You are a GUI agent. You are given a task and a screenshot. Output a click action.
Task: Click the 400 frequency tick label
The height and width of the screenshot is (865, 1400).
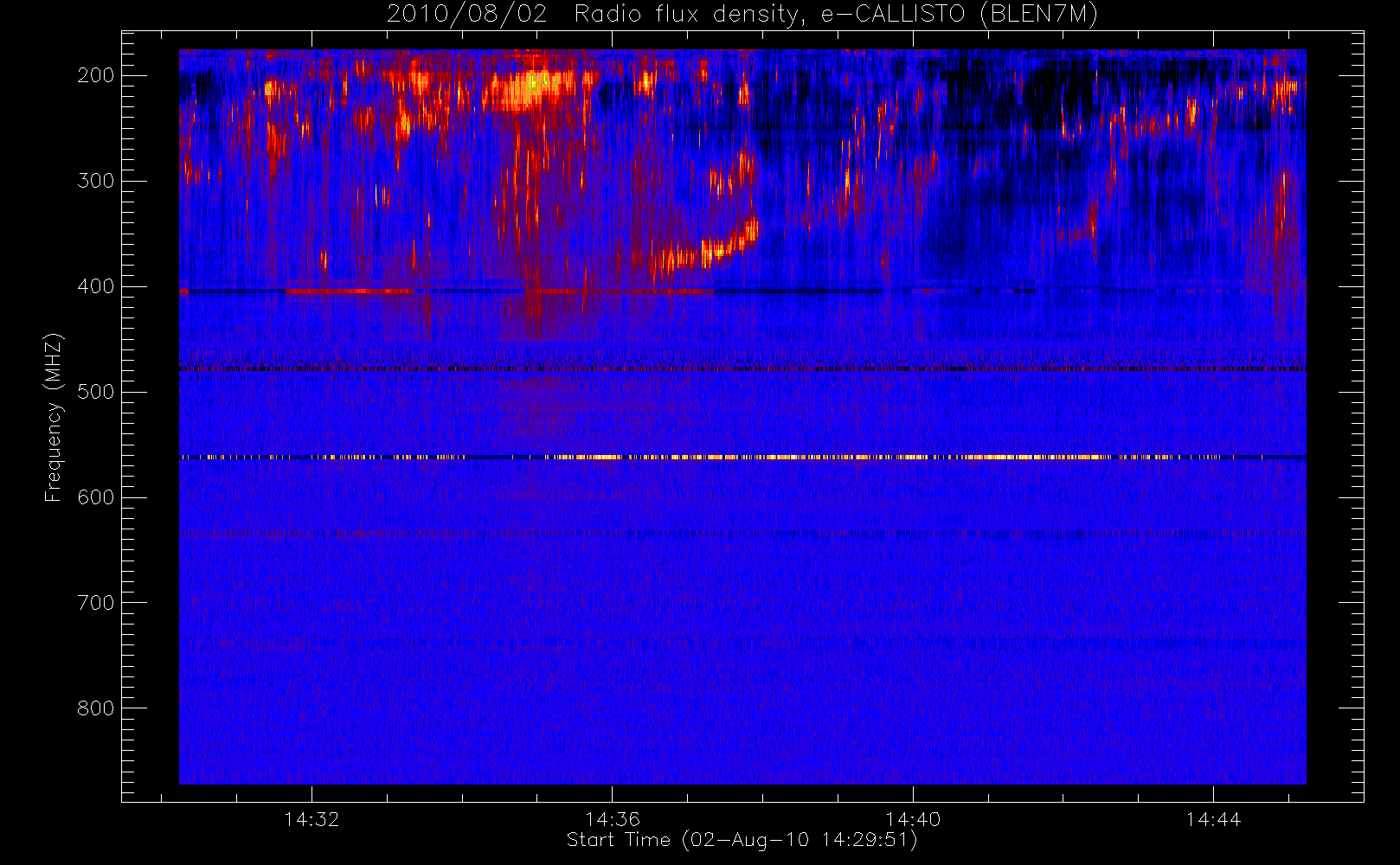click(x=96, y=286)
